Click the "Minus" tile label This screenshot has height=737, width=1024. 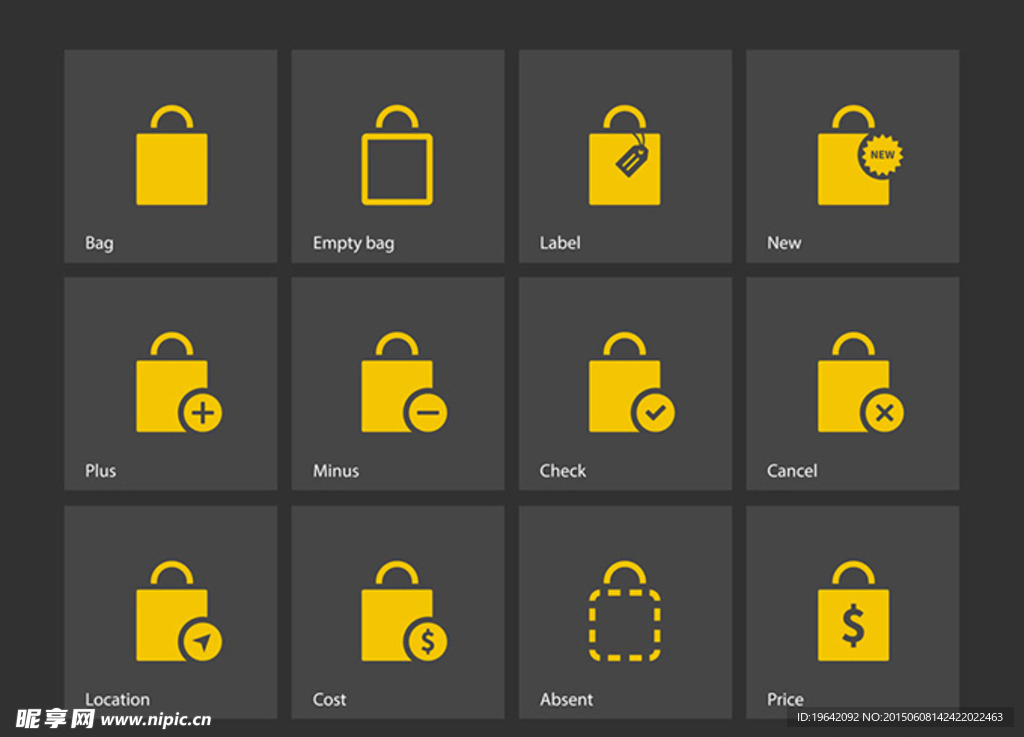click(x=336, y=471)
